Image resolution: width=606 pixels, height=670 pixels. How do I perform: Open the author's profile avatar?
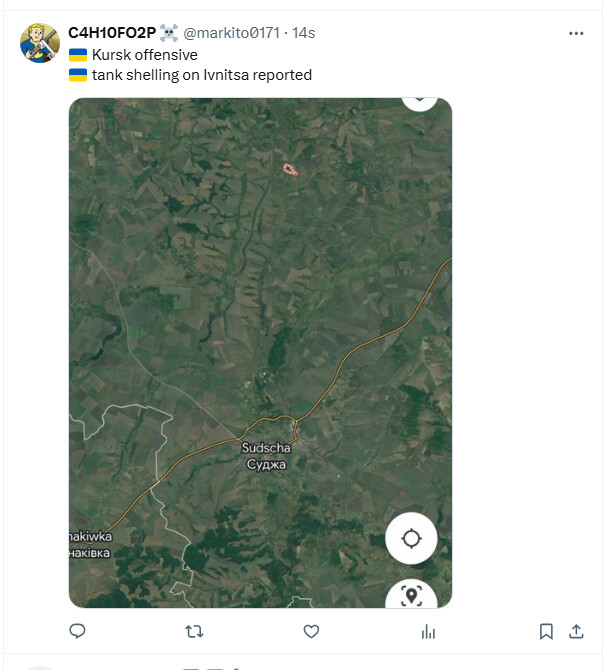(x=40, y=42)
